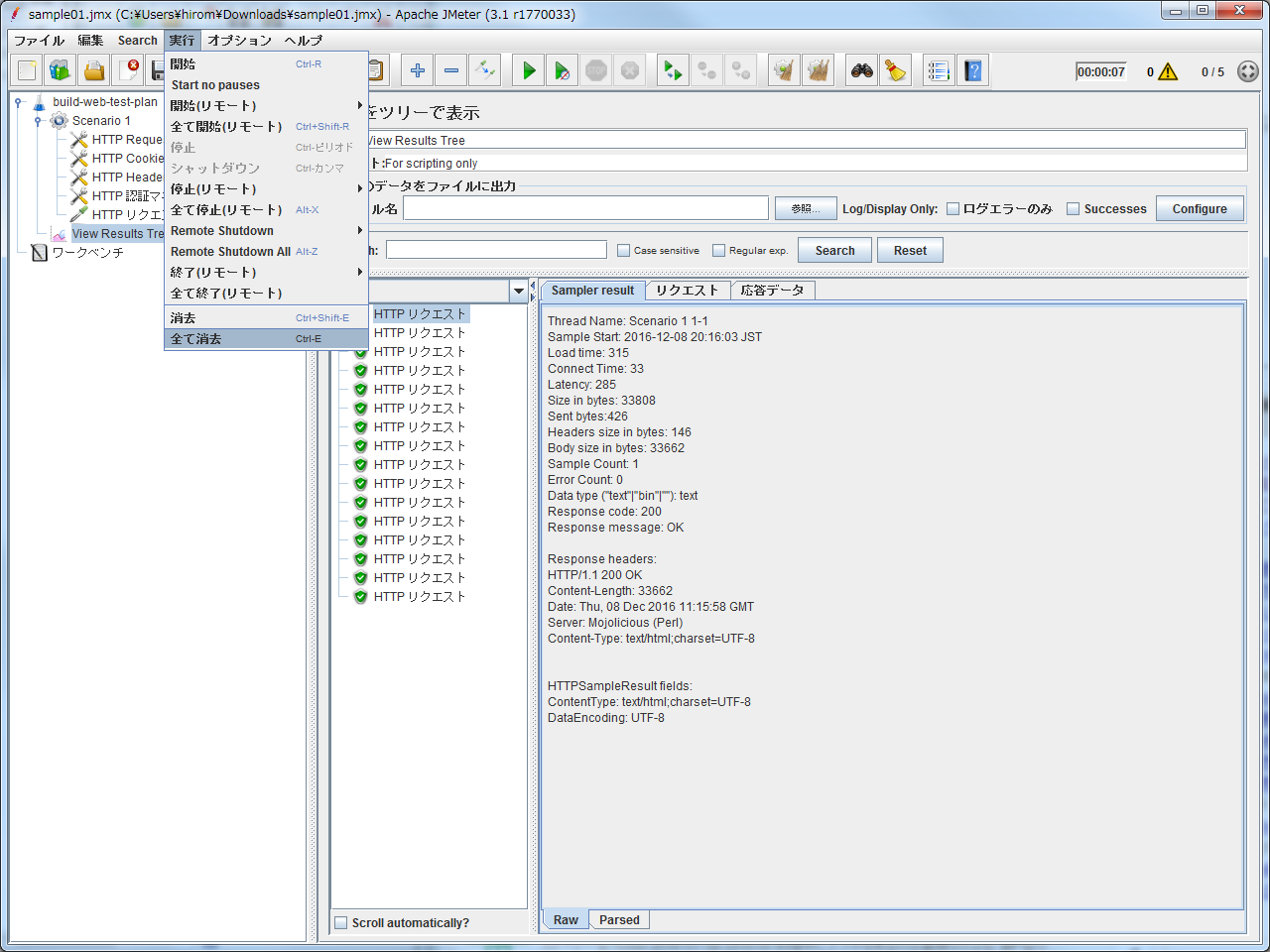
Task: Open the 編集 menu
Action: 90,41
